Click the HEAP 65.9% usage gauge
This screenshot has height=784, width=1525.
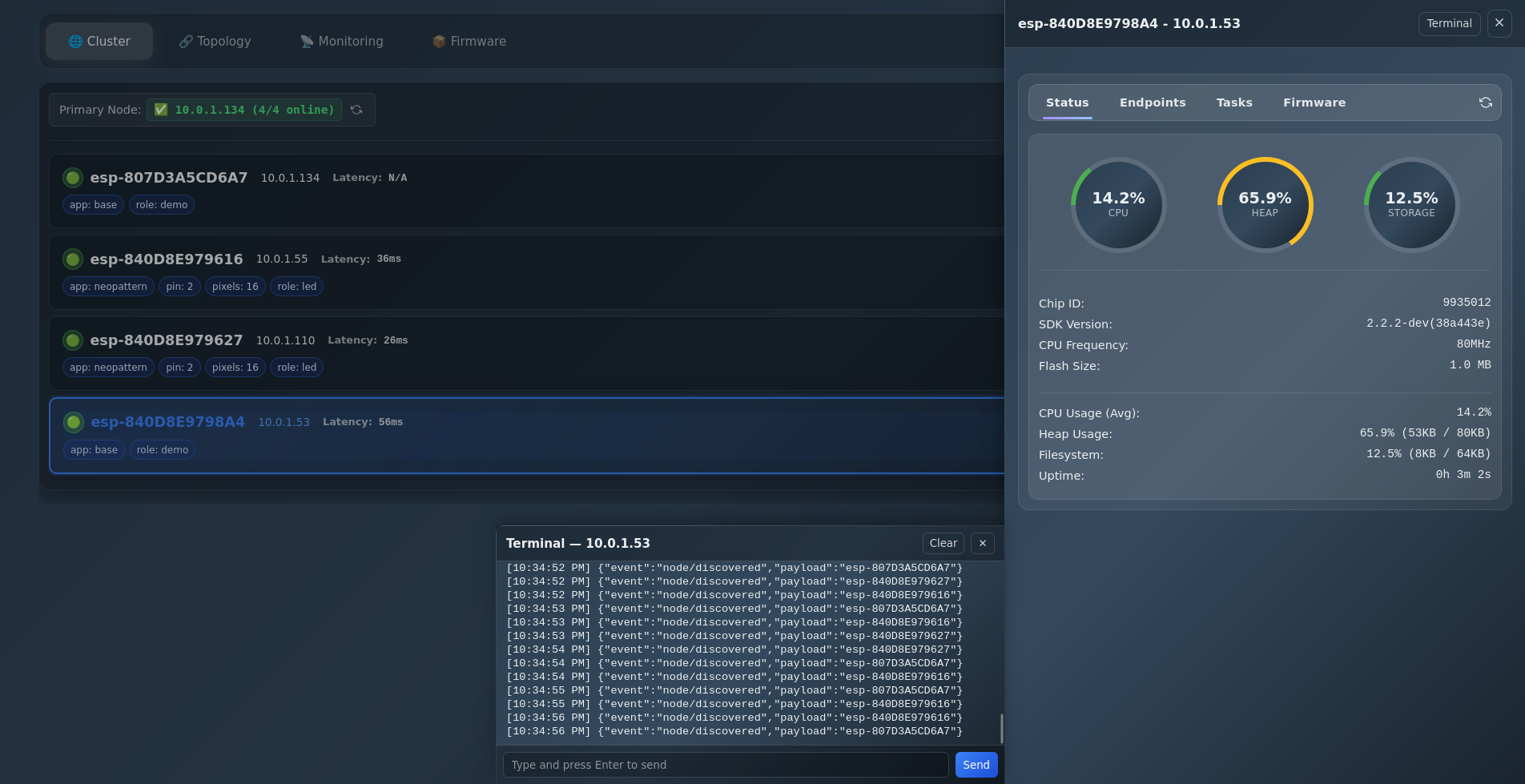(x=1265, y=204)
